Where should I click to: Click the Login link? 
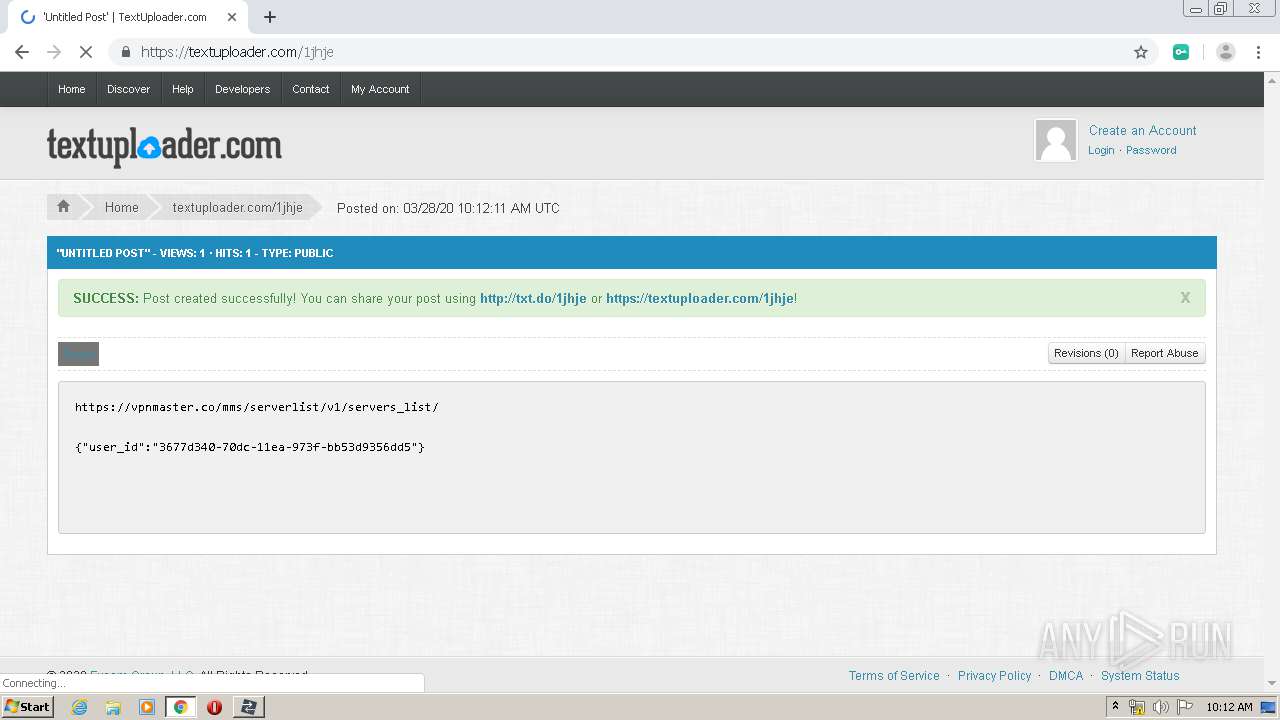1101,150
